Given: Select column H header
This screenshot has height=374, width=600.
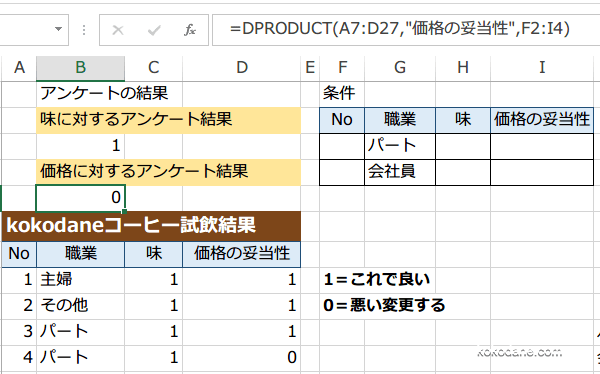Looking at the screenshot, I should [x=463, y=68].
